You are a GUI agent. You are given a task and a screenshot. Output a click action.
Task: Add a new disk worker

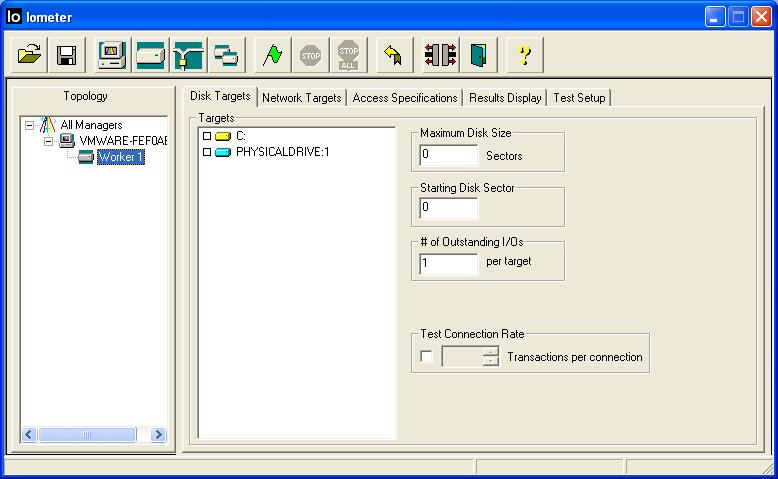coord(150,55)
